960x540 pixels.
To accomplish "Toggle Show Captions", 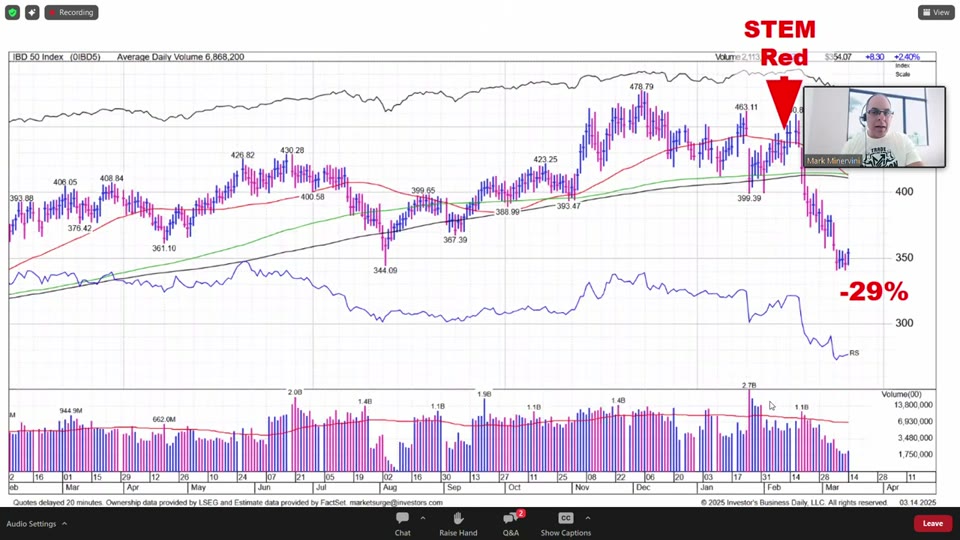I will tap(566, 524).
